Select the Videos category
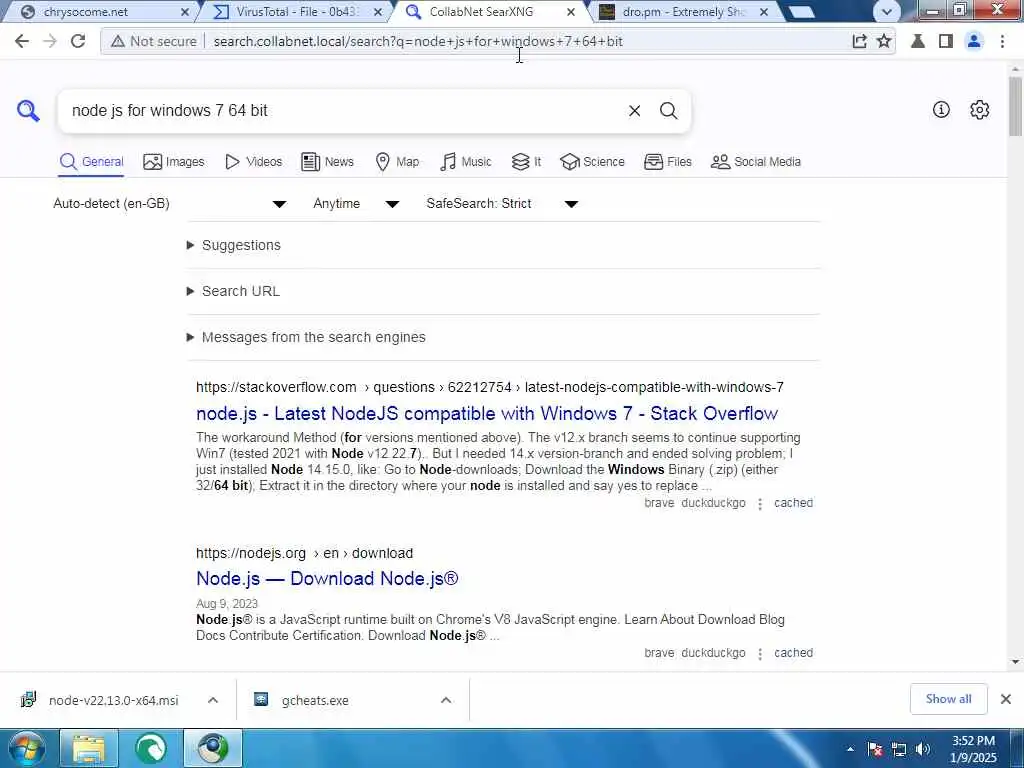 tap(253, 162)
